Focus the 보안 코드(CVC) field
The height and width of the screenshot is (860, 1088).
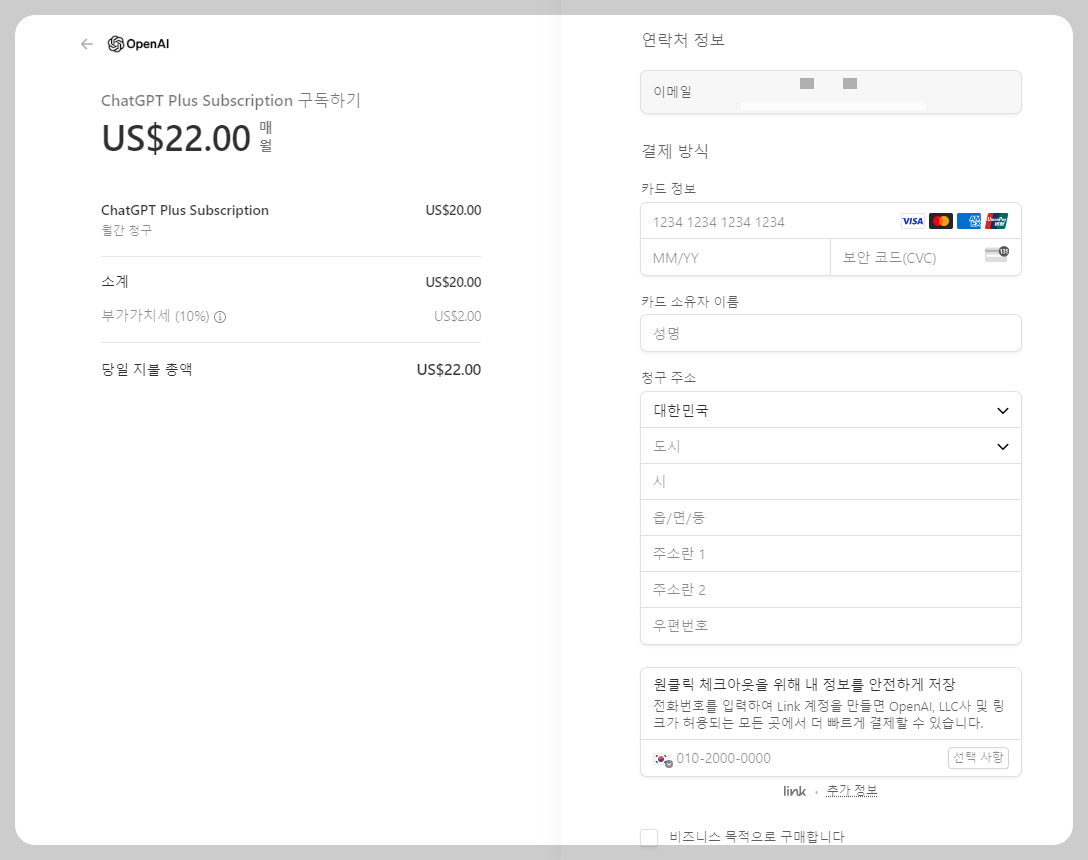(x=926, y=258)
